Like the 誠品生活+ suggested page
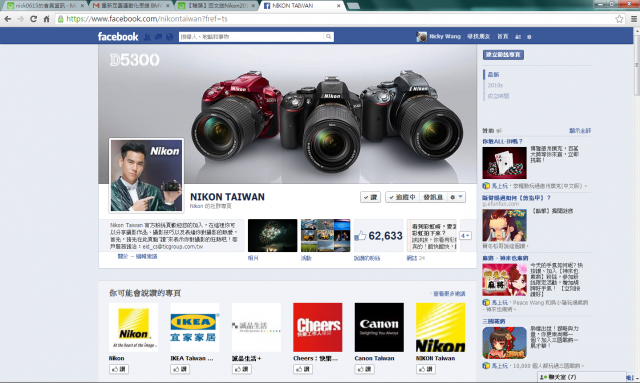 coord(242,369)
